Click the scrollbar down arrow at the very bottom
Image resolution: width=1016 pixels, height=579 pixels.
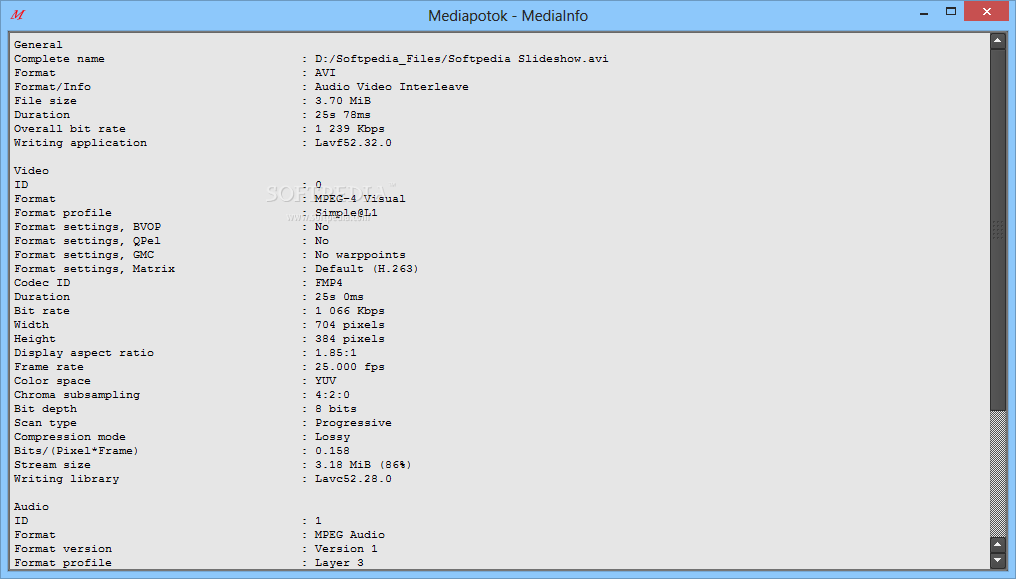point(997,560)
